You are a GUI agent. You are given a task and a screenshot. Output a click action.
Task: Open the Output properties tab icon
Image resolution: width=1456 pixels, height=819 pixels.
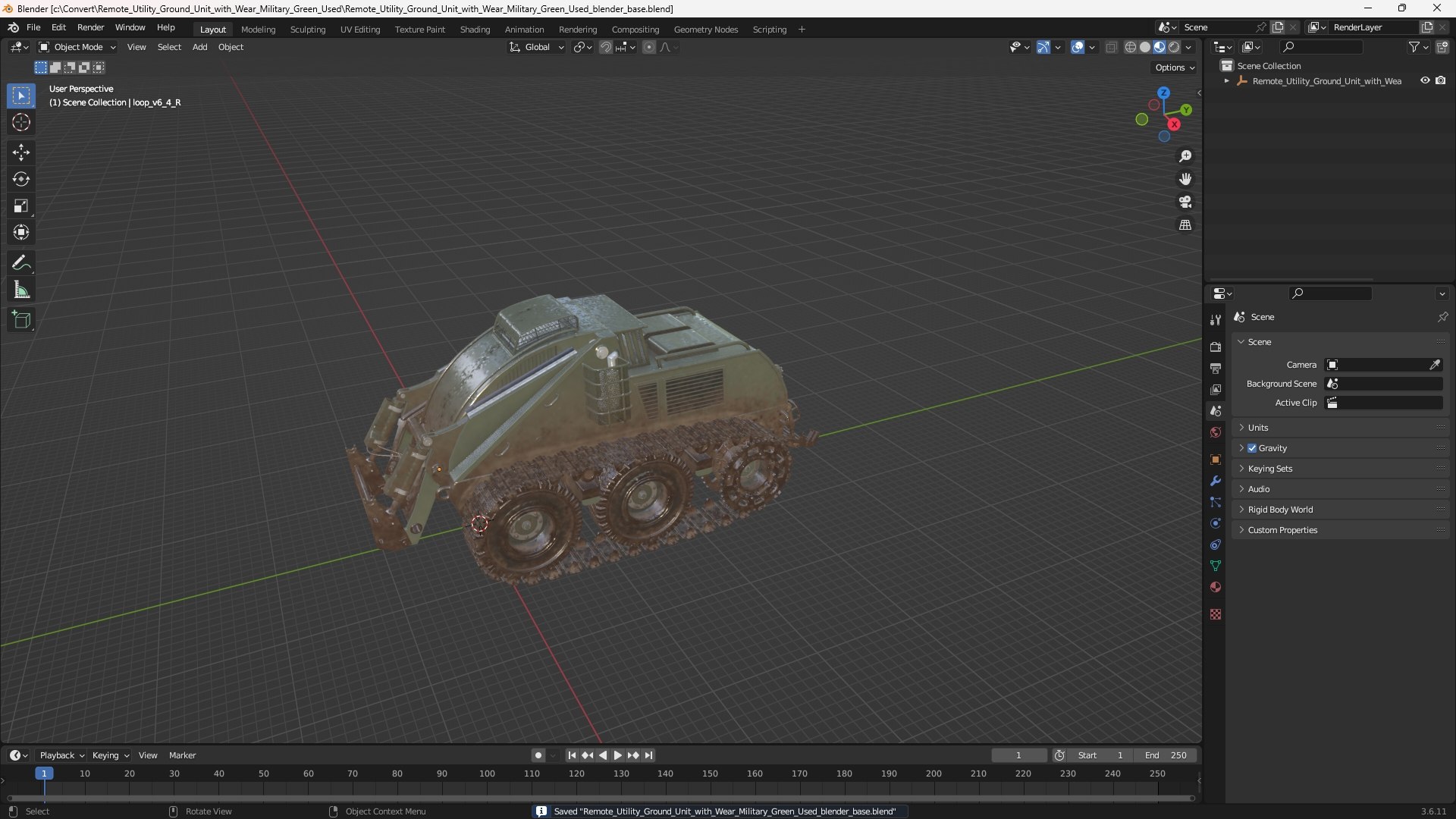tap(1216, 368)
